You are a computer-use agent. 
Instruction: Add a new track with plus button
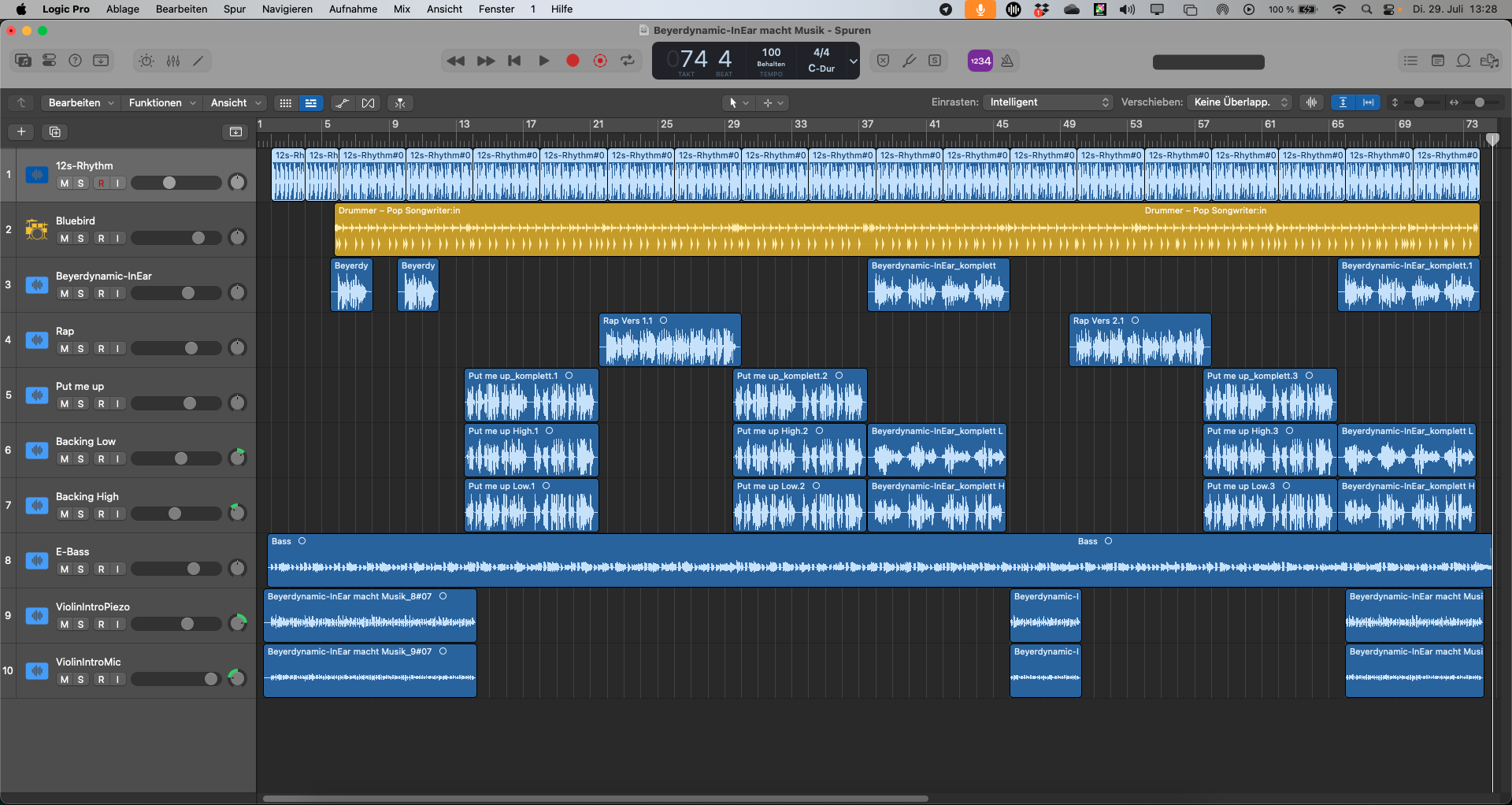click(x=21, y=132)
